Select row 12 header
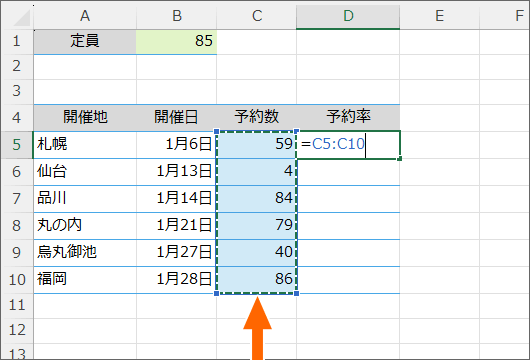This screenshot has width=530, height=360. point(17,331)
